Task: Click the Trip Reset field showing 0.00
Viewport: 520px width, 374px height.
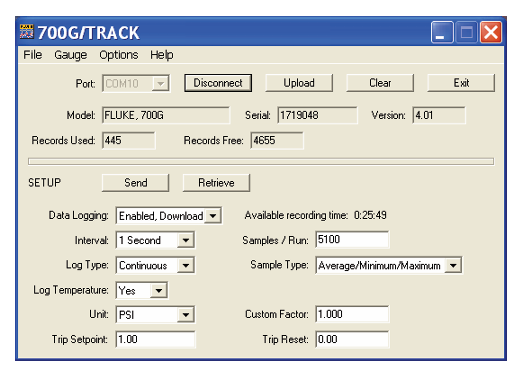Action: 352,339
